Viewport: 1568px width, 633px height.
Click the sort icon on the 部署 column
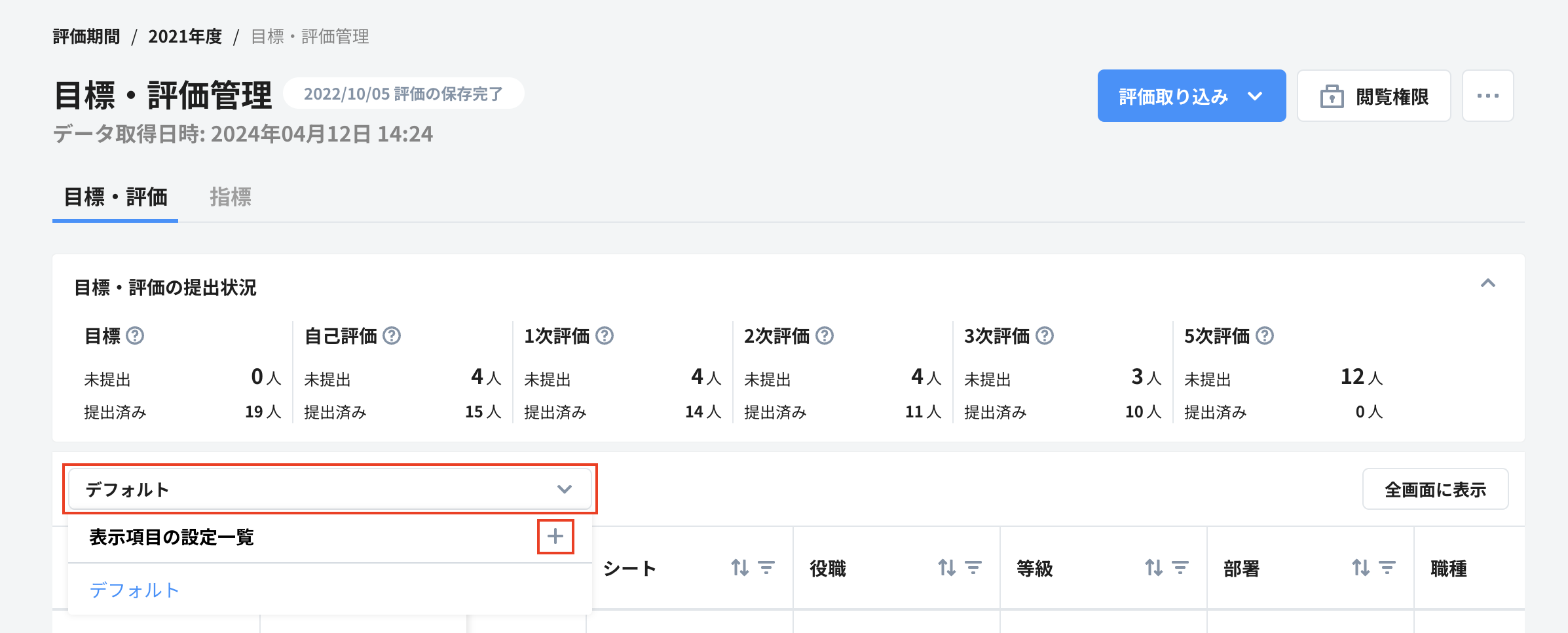tap(1360, 569)
